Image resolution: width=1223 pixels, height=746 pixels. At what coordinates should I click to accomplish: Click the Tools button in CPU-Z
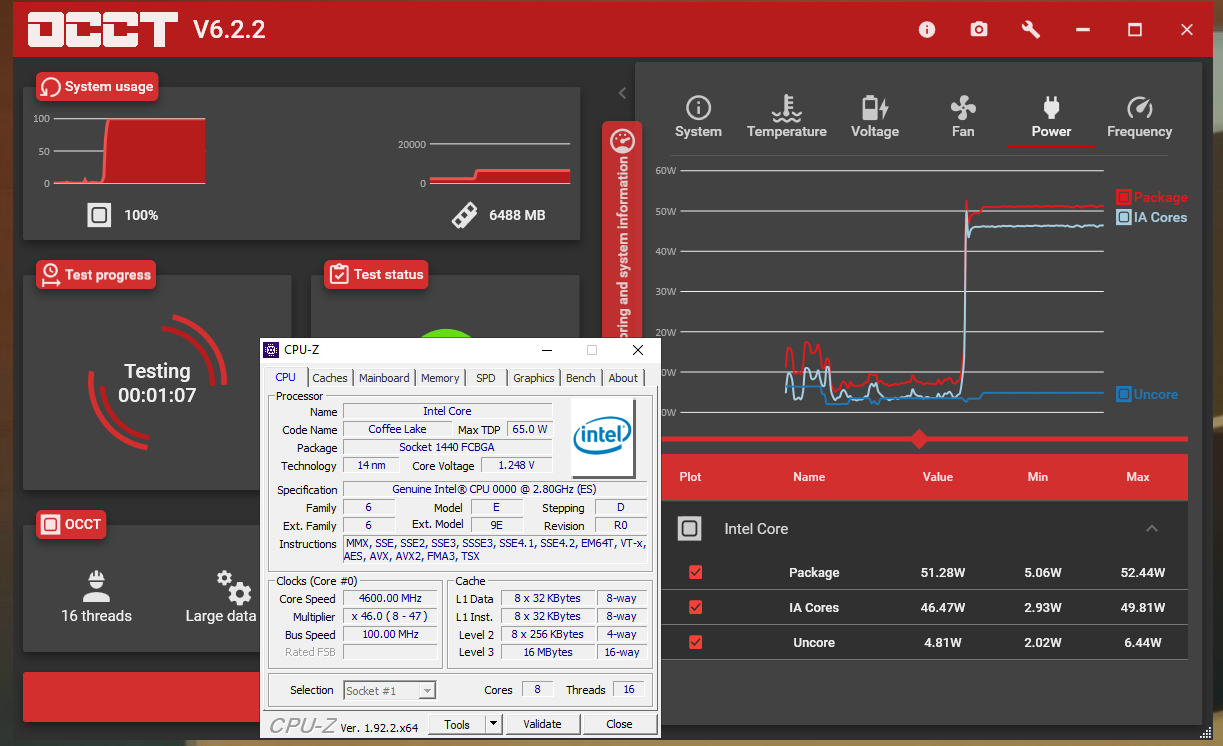click(457, 724)
